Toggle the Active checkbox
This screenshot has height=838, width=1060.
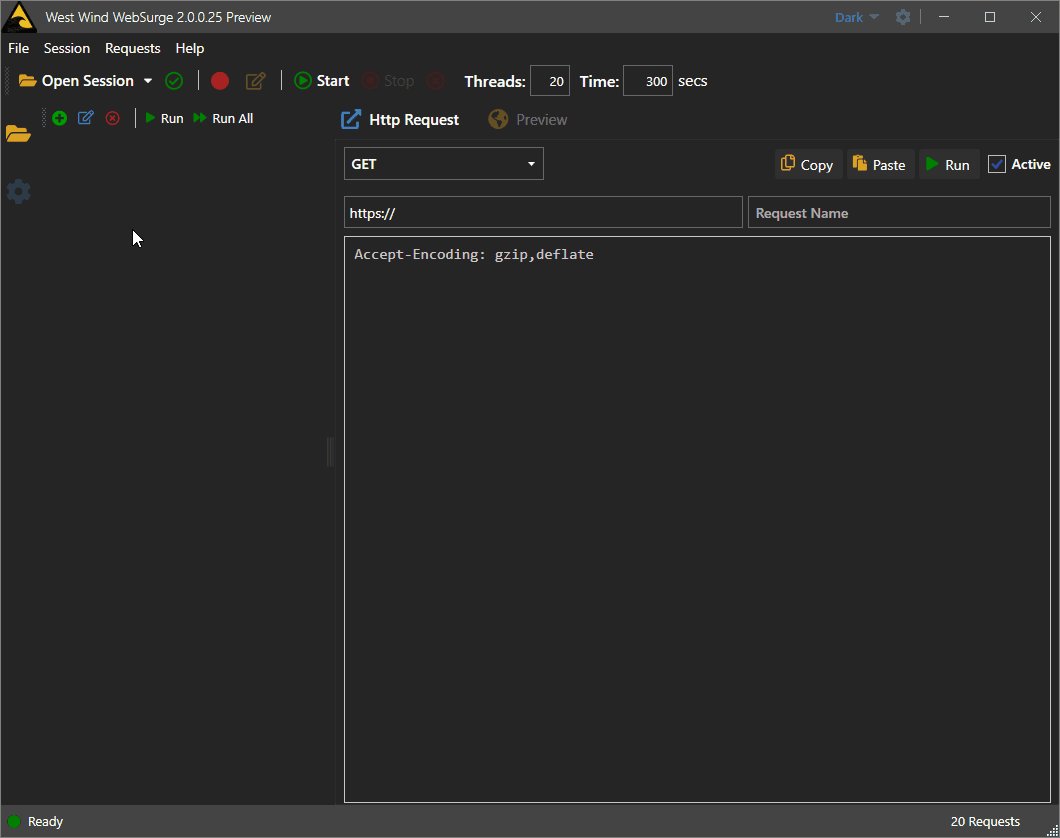point(997,164)
